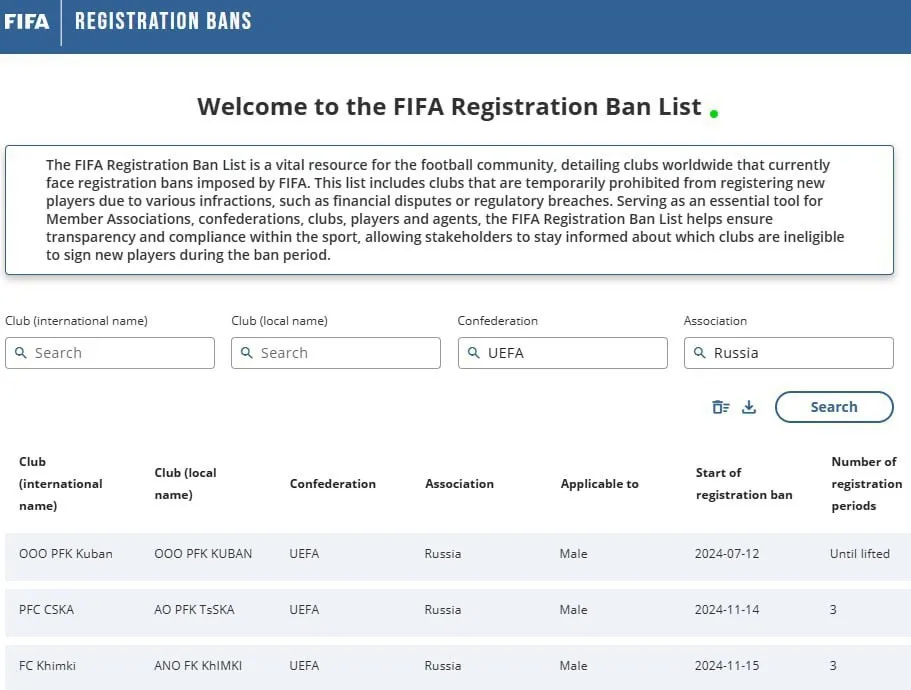Focus the Club (international name) search box
This screenshot has height=690, width=911.
tap(110, 353)
